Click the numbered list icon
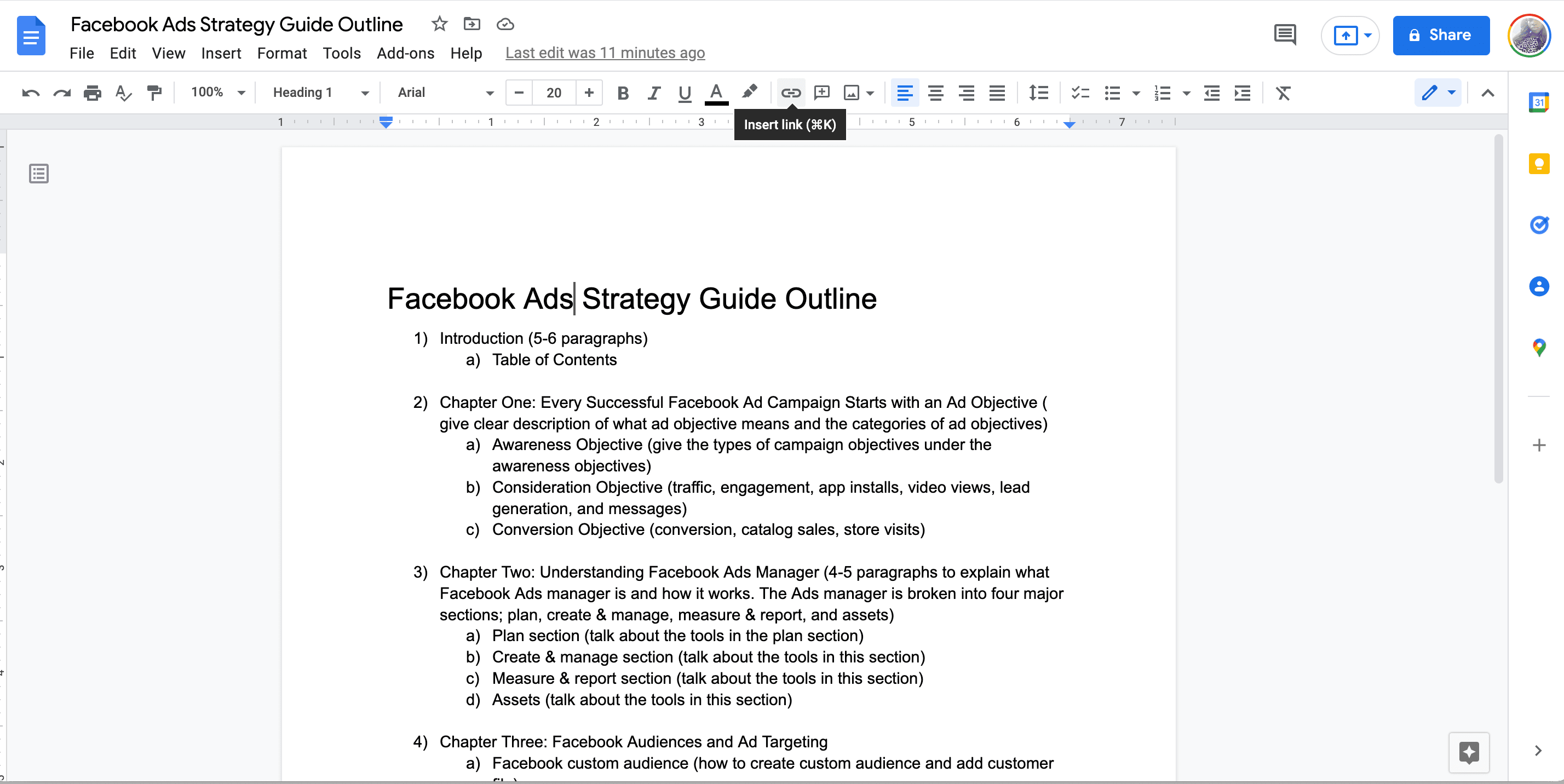 pyautogui.click(x=1163, y=93)
